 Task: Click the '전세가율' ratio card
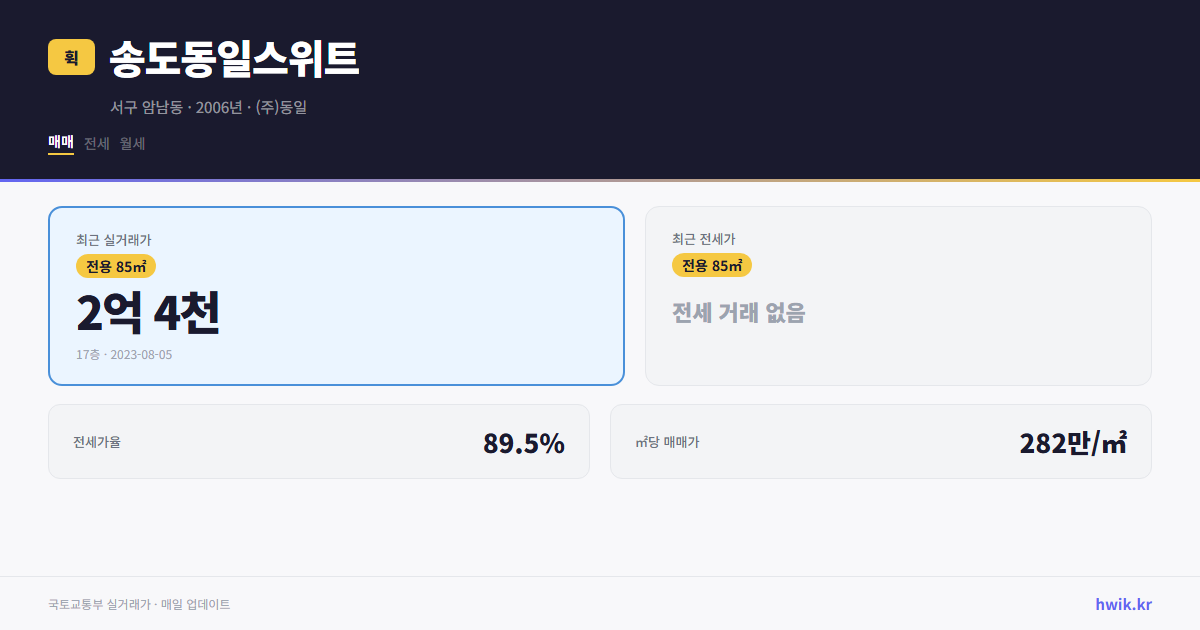click(x=319, y=441)
